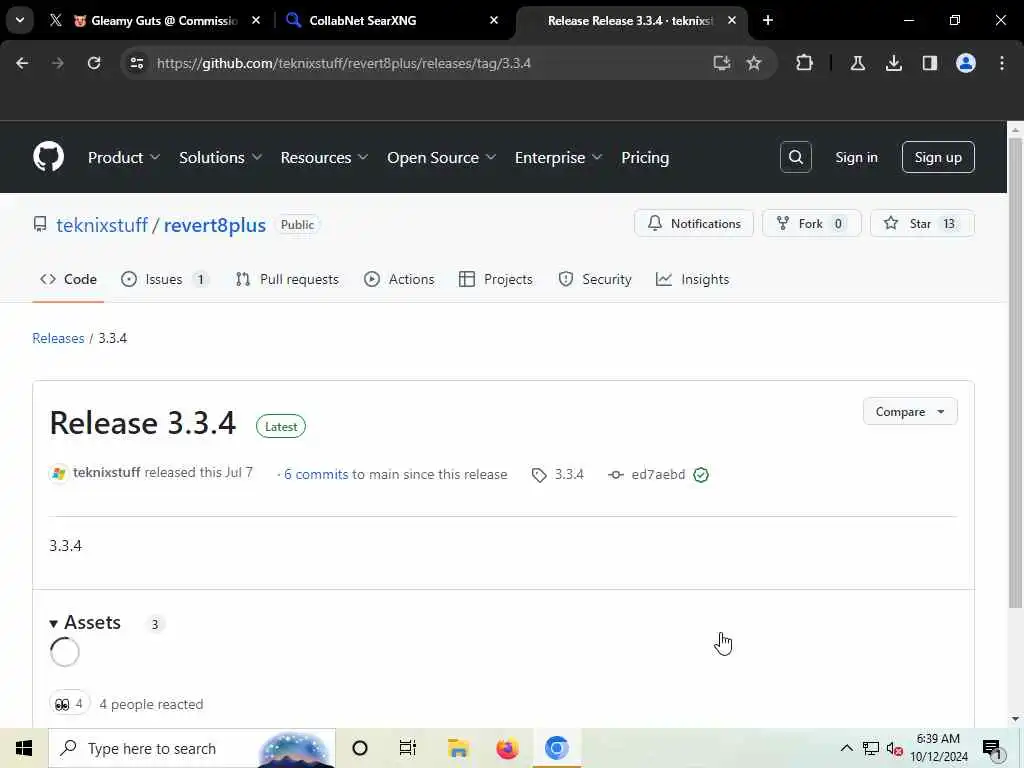Switch to the Projects tab
Screen dimensions: 1024x768
pyautogui.click(x=496, y=280)
